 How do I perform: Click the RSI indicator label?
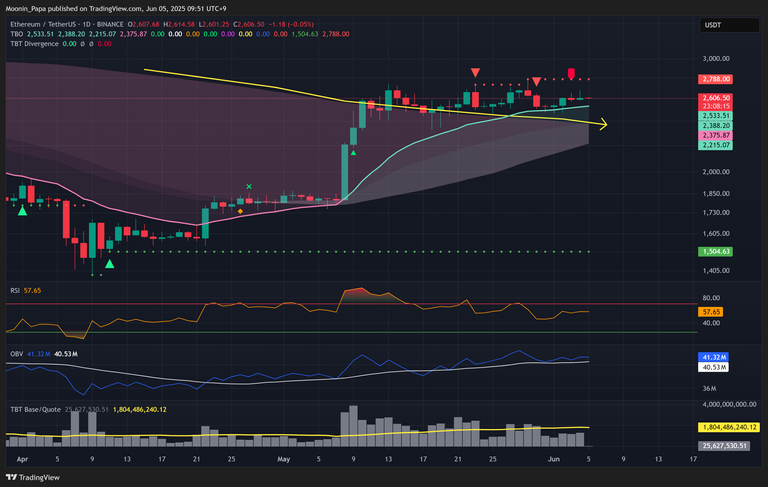15,291
